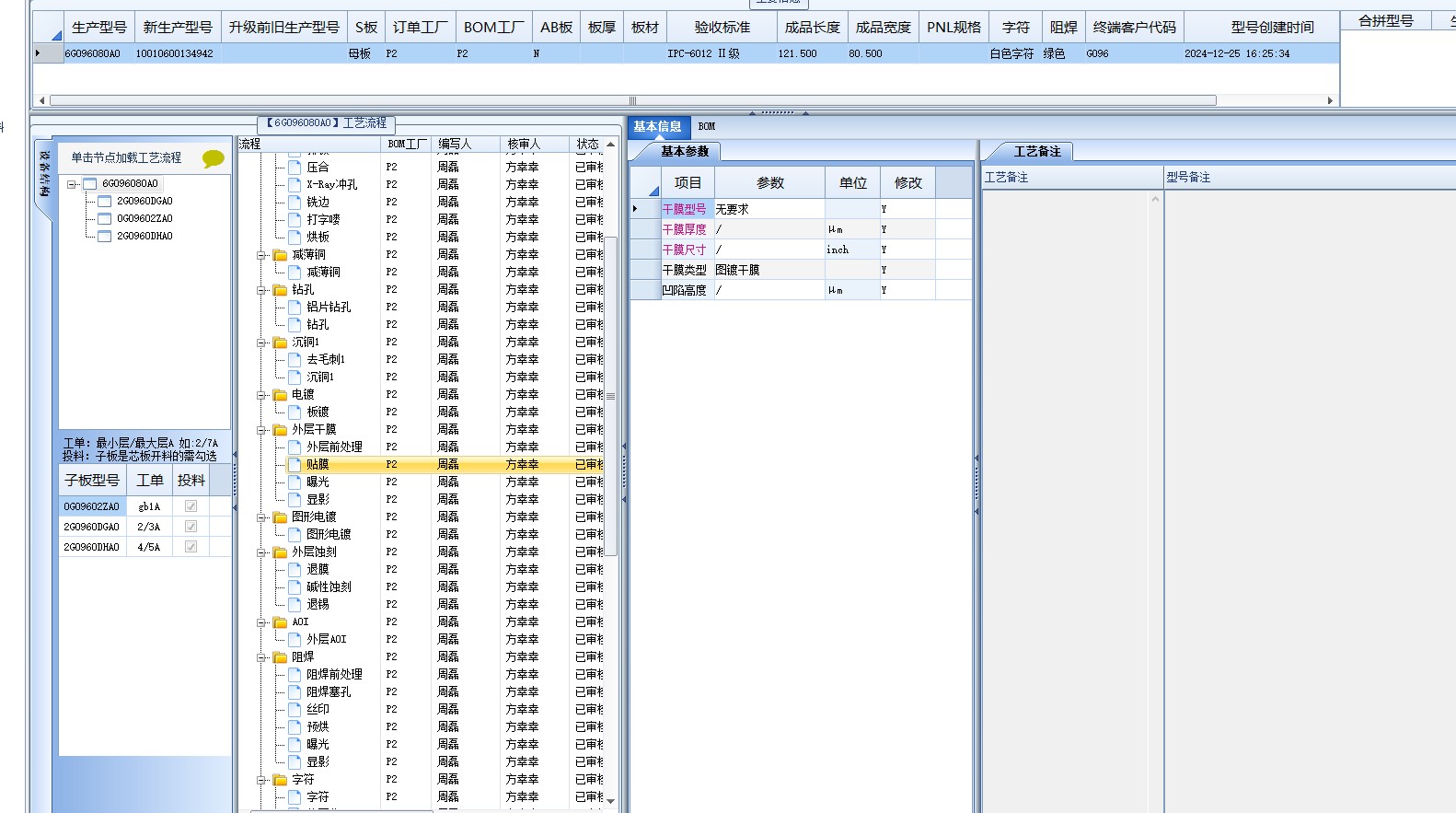1456x813 pixels.
Task: Select the 基本参数 tab
Action: point(686,152)
